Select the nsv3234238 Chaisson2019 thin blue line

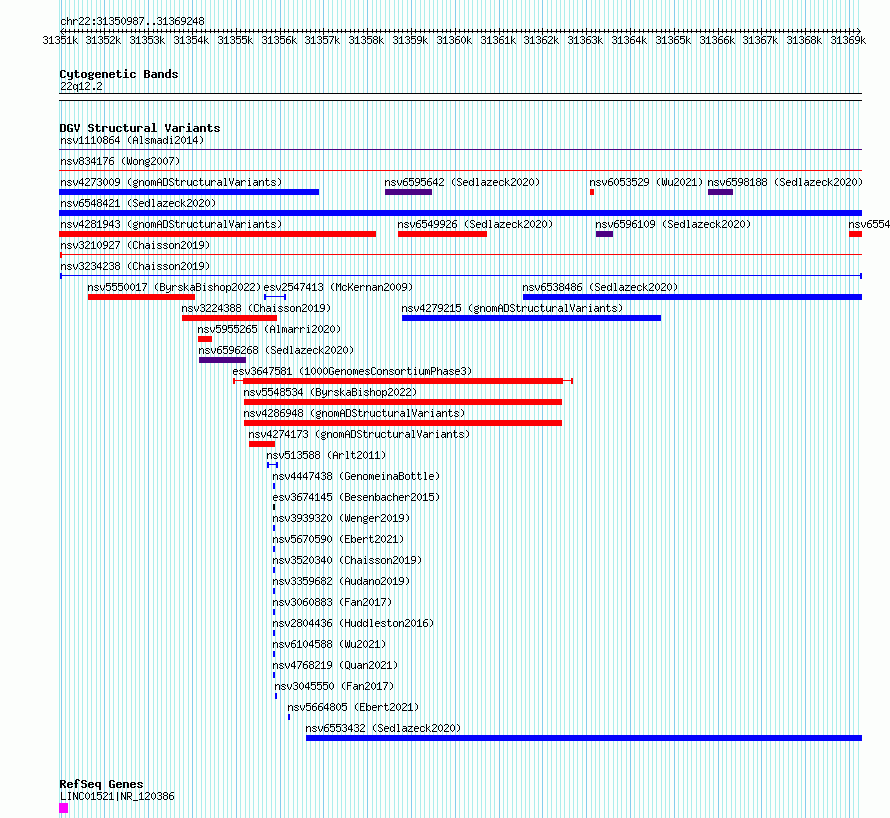coord(460,276)
